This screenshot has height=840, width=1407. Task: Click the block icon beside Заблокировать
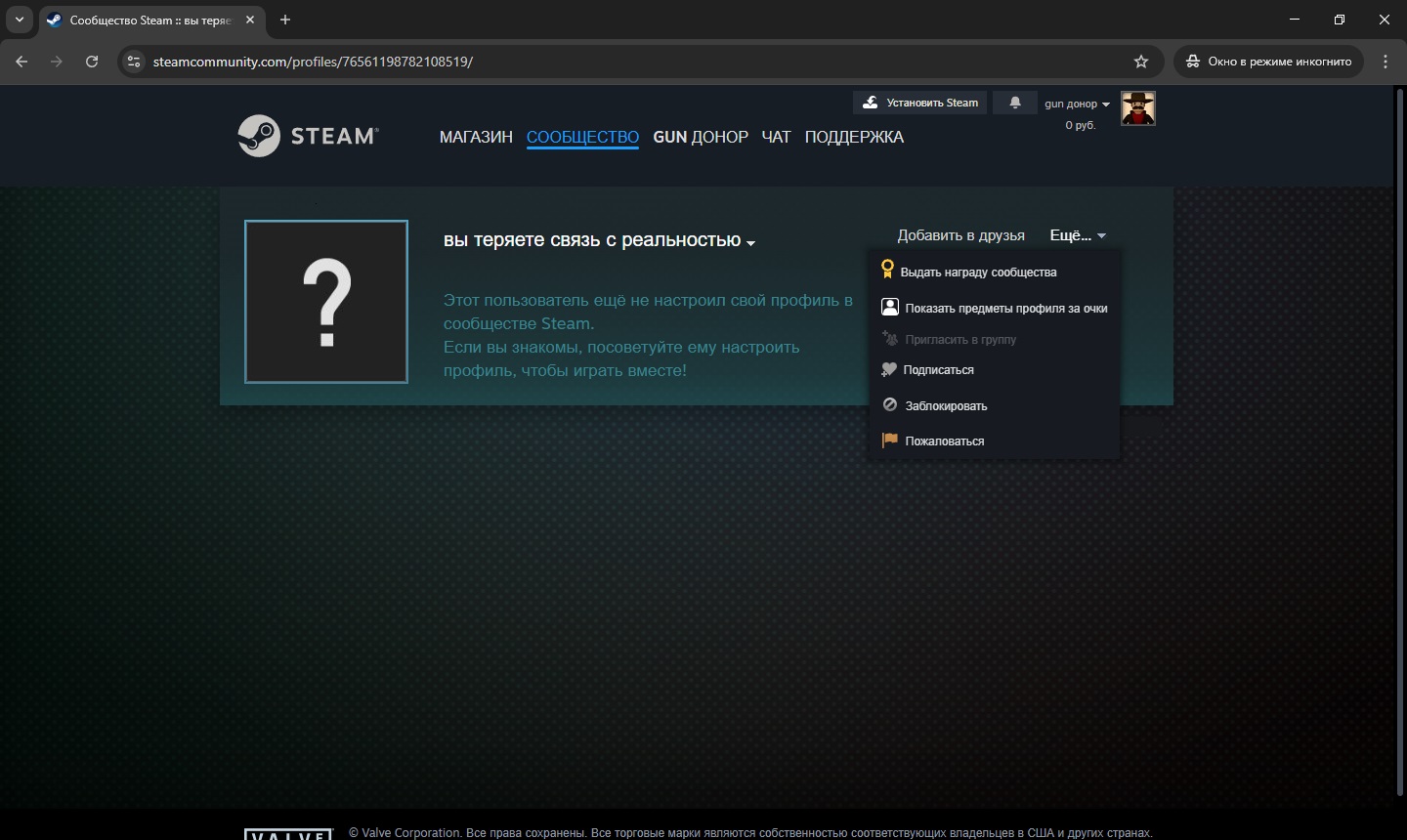point(890,405)
